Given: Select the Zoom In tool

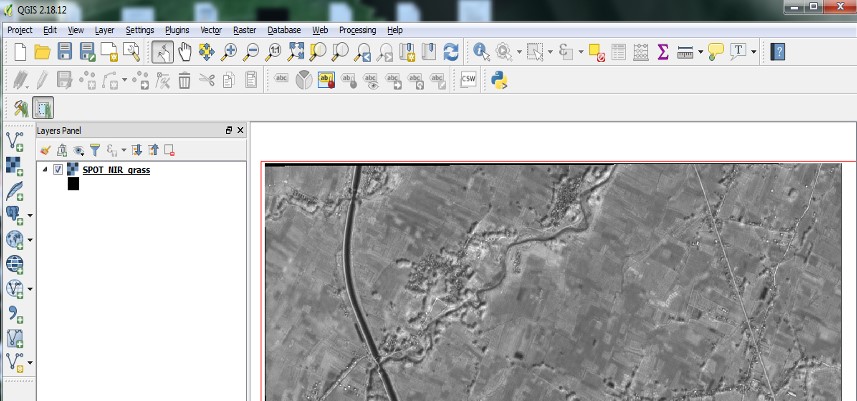Looking at the screenshot, I should [229, 52].
